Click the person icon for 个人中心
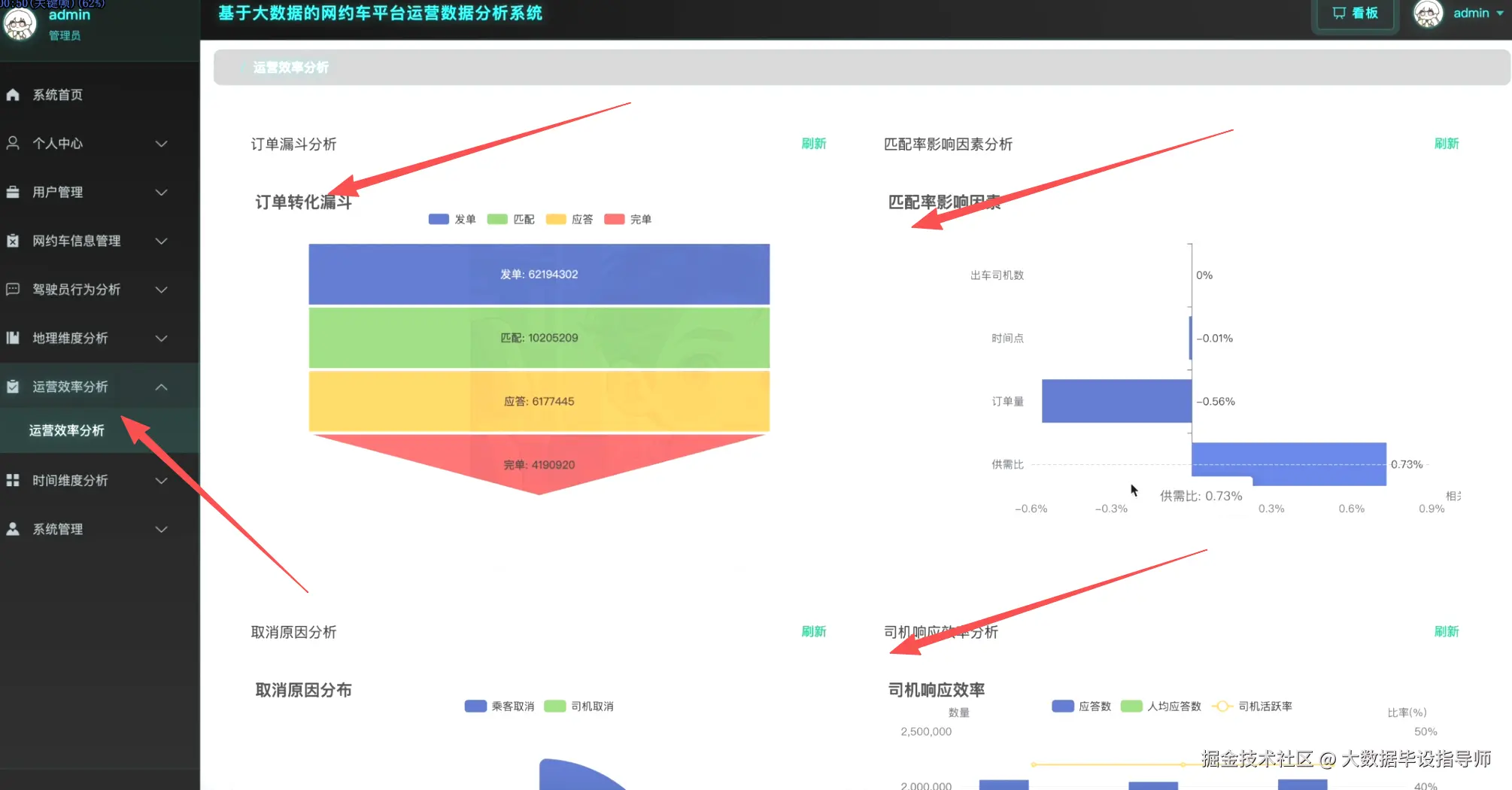 tap(13, 143)
